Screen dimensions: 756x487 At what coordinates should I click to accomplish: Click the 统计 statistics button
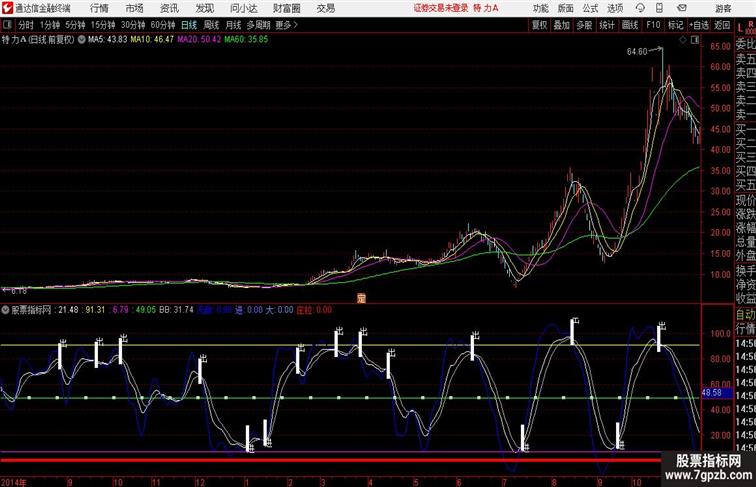(x=607, y=25)
